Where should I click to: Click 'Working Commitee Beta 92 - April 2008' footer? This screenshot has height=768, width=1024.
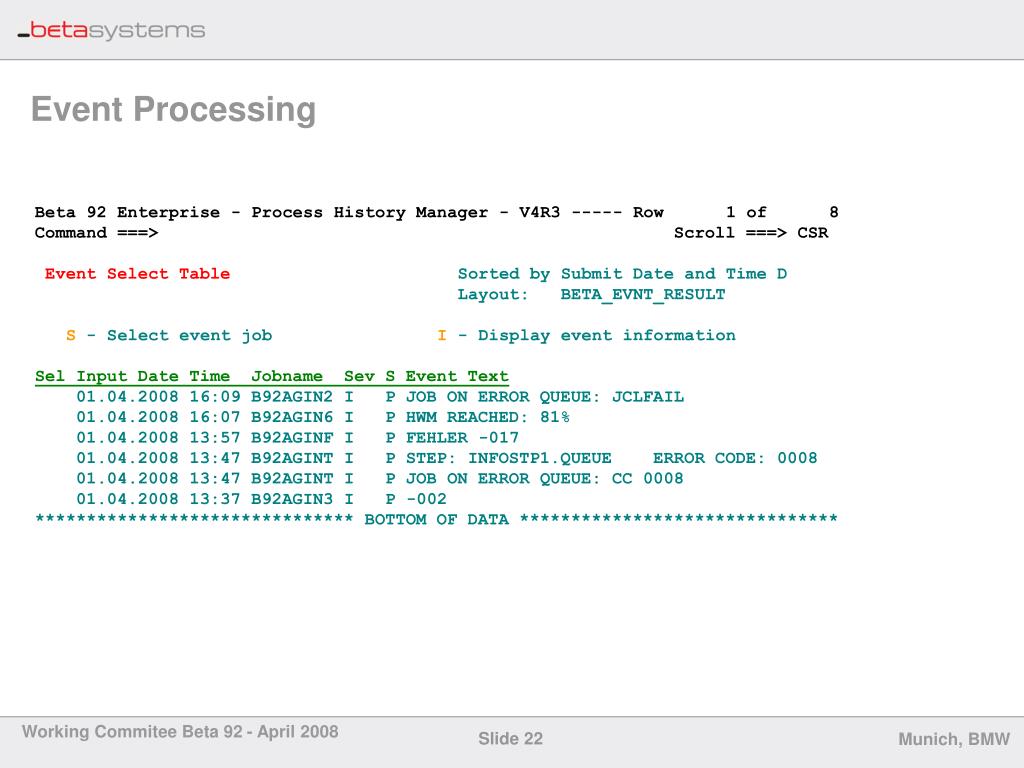click(180, 731)
